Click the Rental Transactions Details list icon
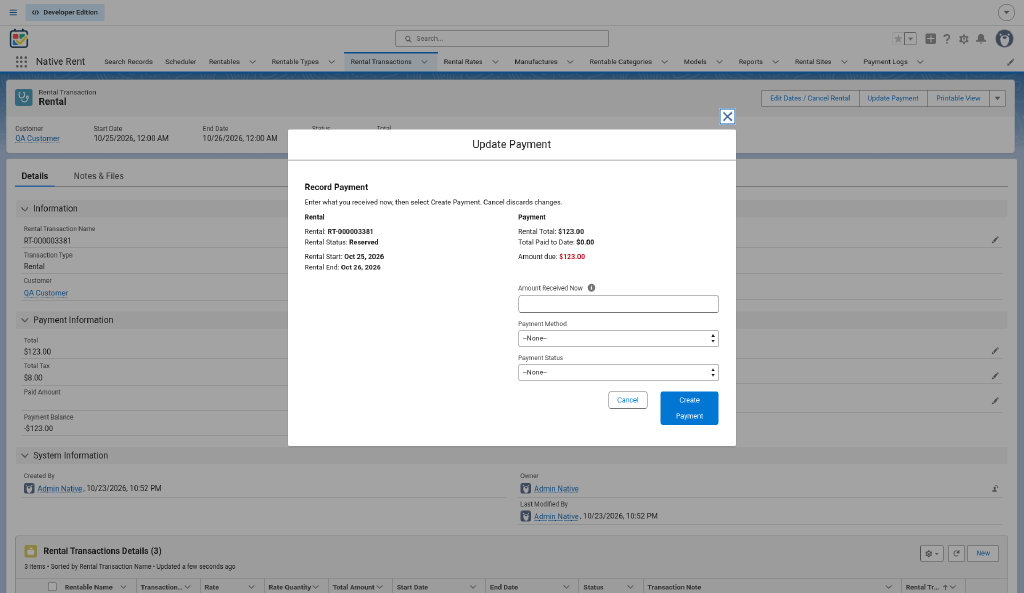 30,551
